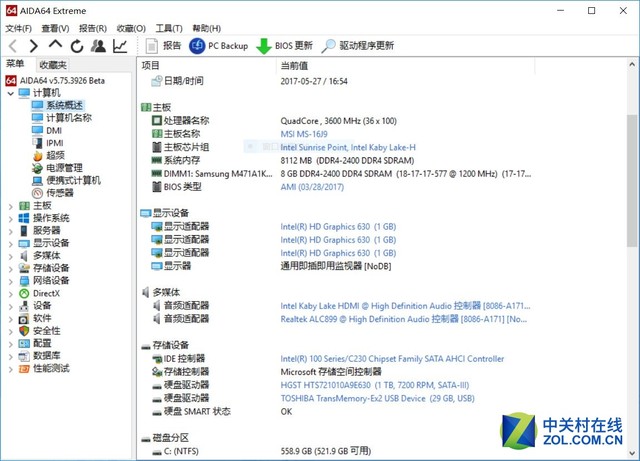The width and height of the screenshot is (640, 461).
Task: Select the 处理器名称 row
Action: pos(274,121)
